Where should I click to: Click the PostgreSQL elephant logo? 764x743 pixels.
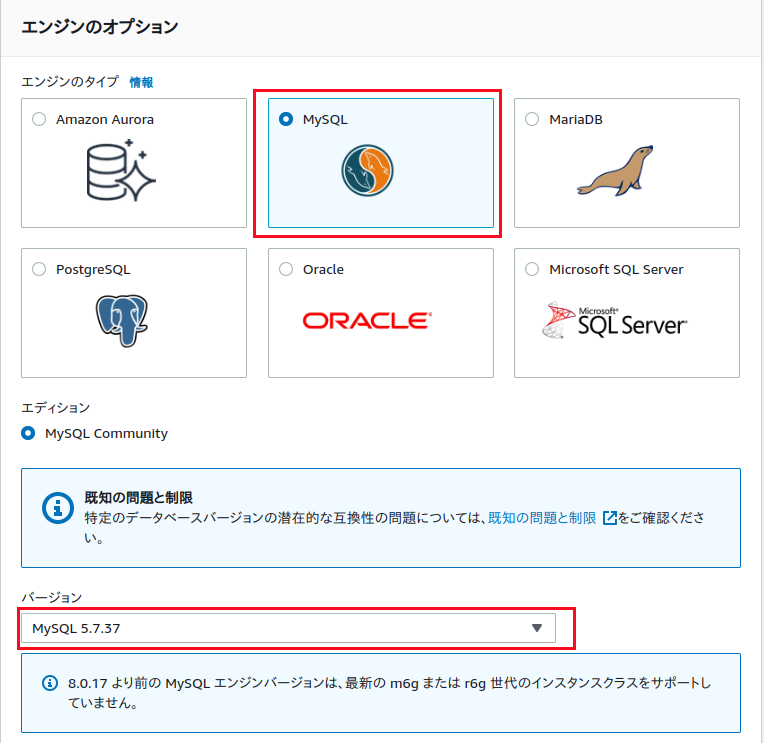pyautogui.click(x=122, y=320)
